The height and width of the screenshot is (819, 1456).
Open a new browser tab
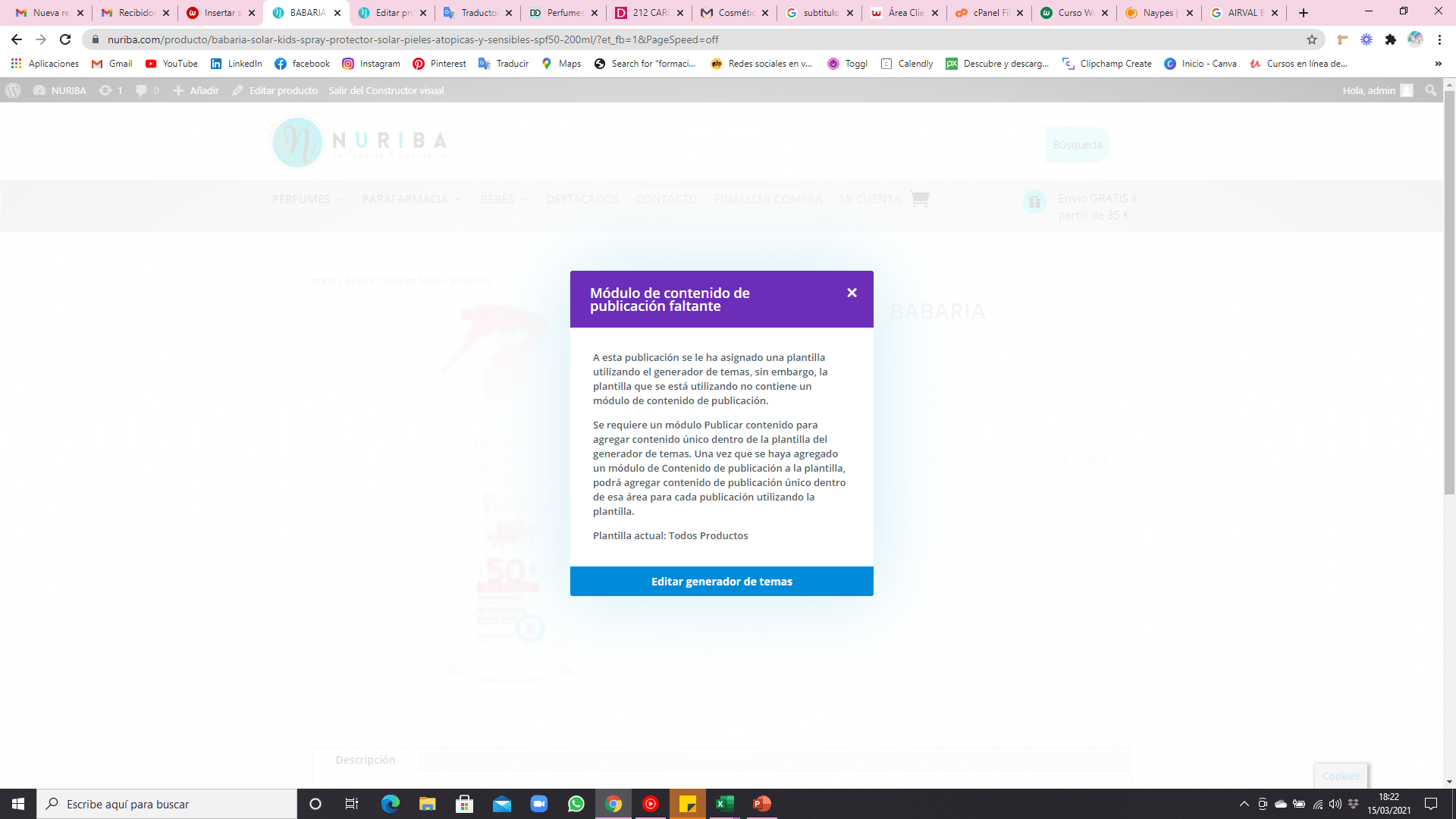(1304, 13)
